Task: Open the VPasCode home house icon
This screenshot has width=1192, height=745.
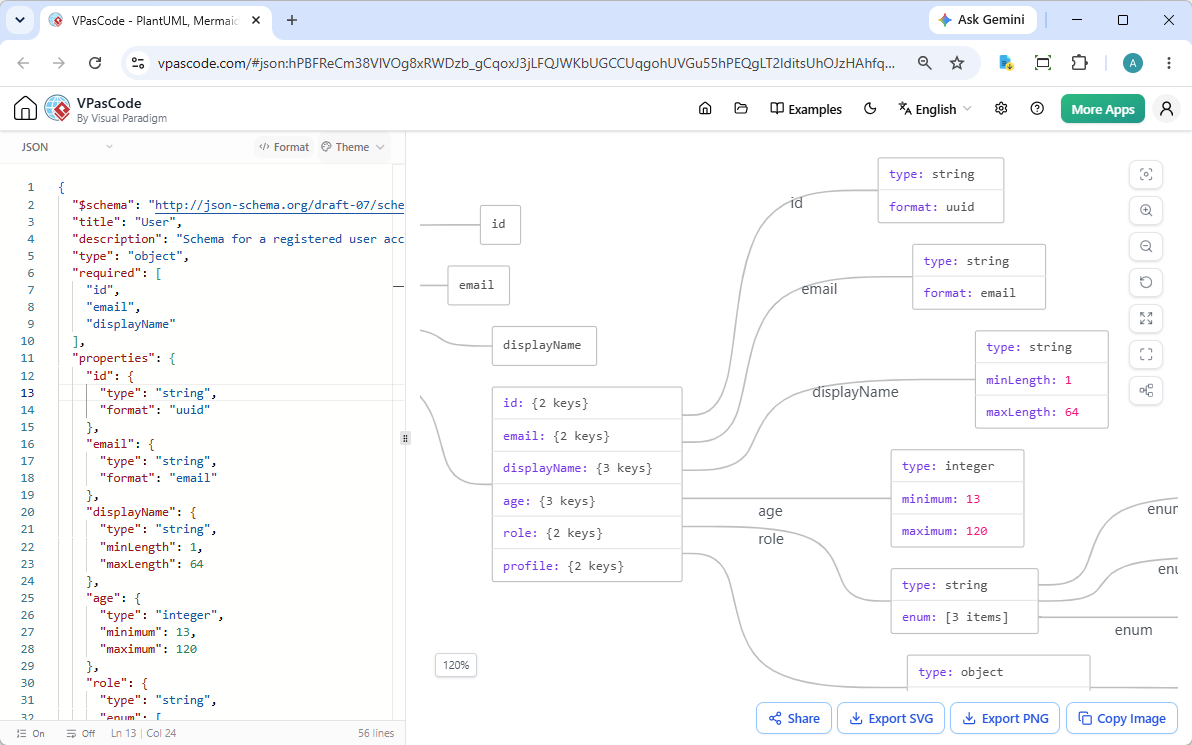Action: coord(25,109)
